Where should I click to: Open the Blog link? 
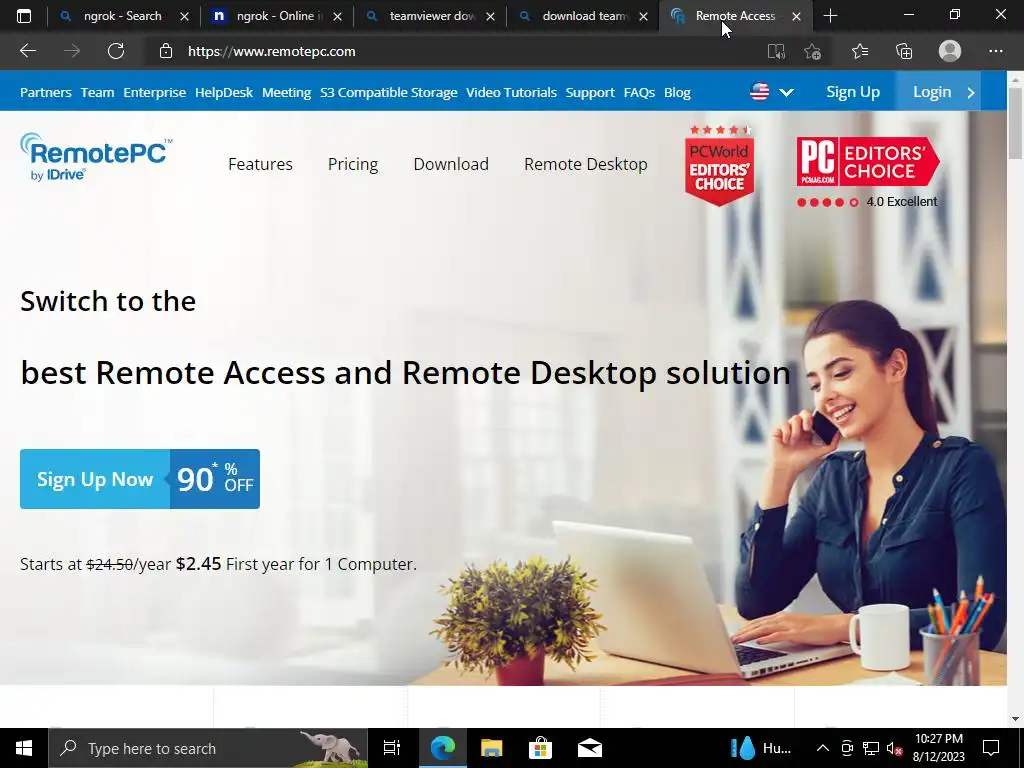pos(677,92)
